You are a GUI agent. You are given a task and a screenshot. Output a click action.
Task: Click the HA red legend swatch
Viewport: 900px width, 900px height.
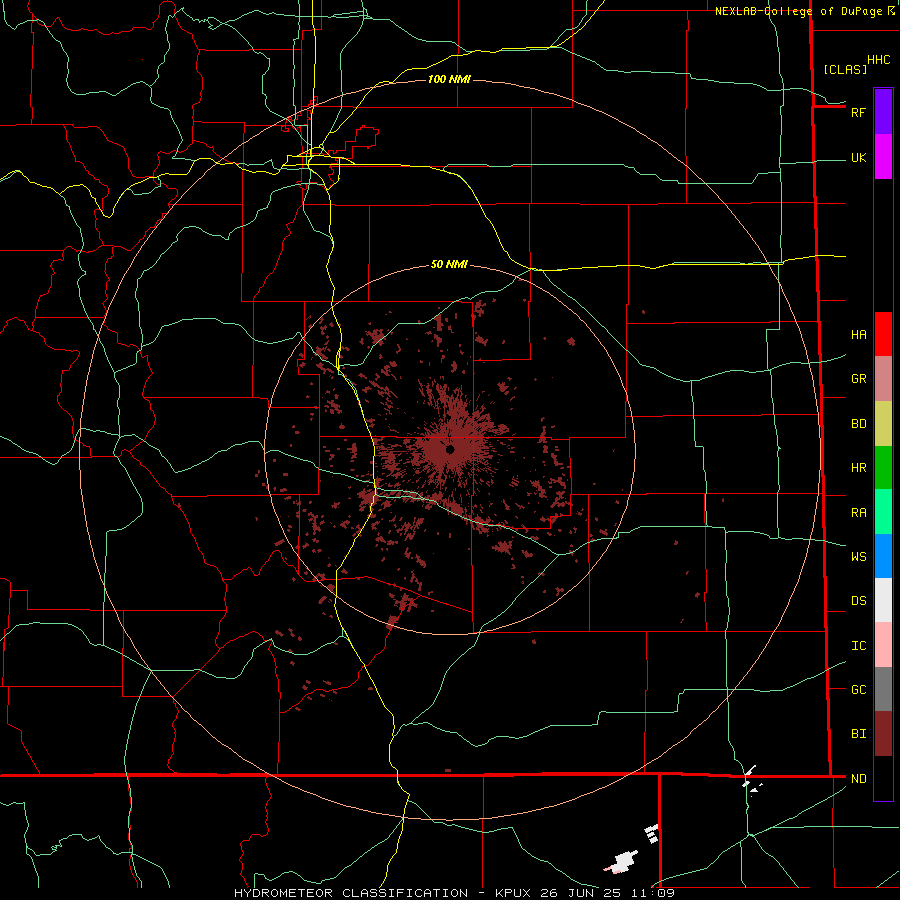pyautogui.click(x=883, y=334)
